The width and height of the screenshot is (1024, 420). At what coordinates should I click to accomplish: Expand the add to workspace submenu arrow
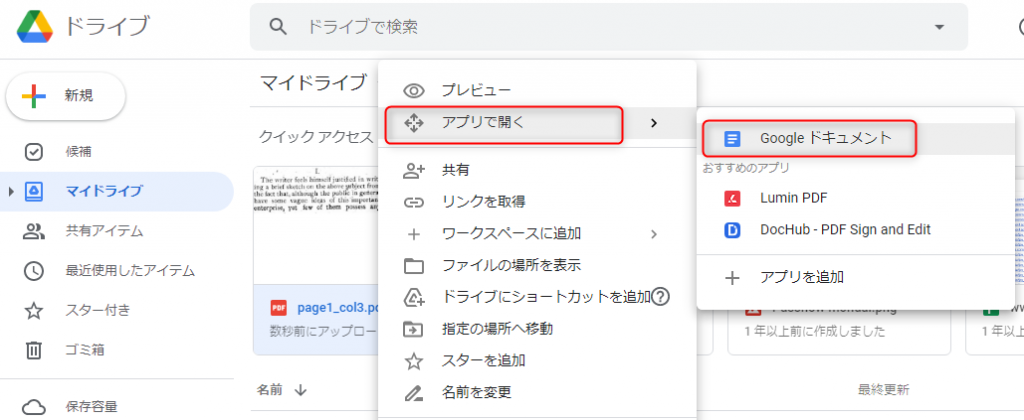tap(654, 234)
